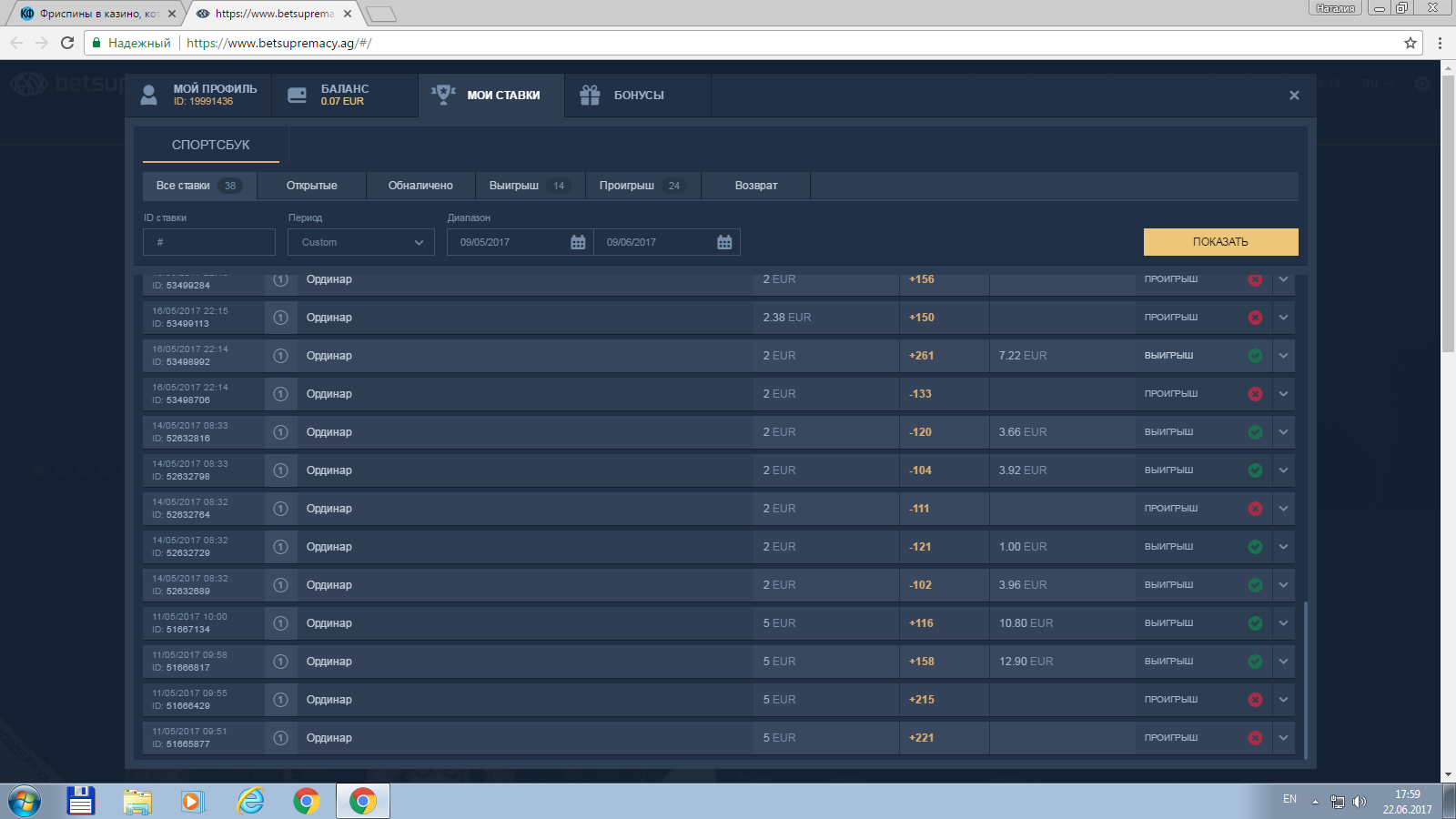The width and height of the screenshot is (1456, 819).
Task: Close the account panel with X
Action: click(1294, 96)
